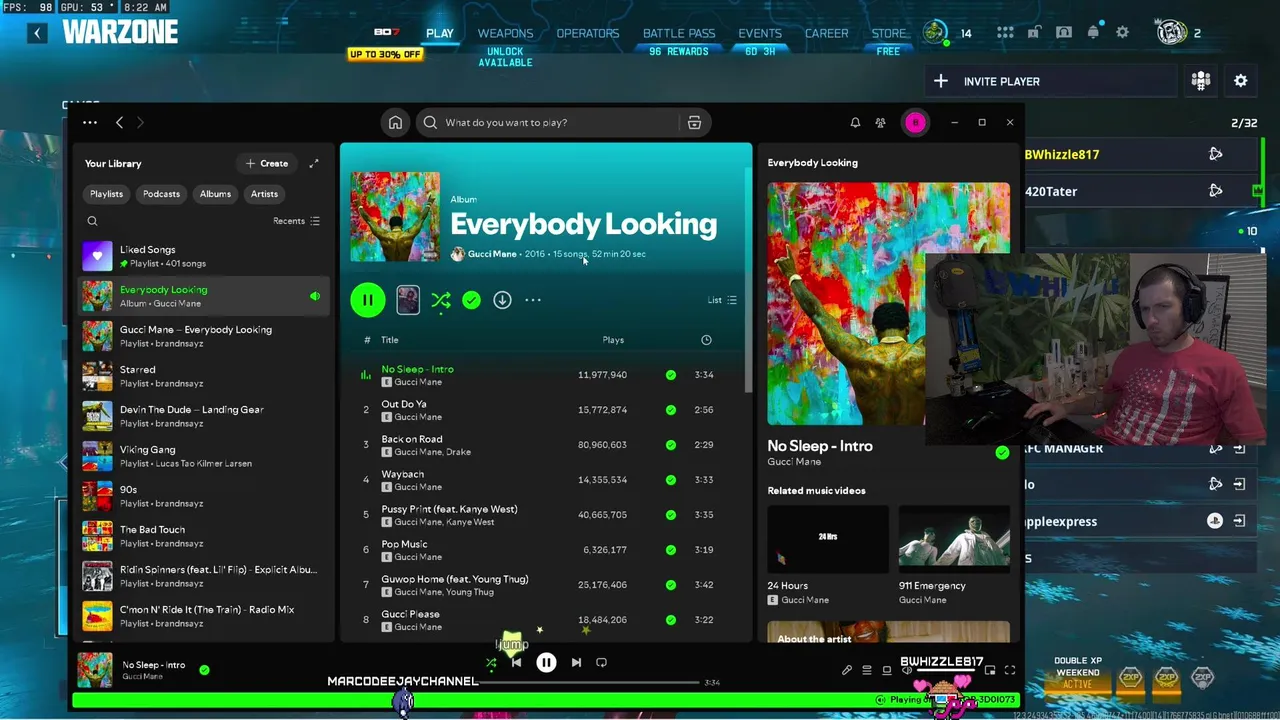1280x720 pixels.
Task: Click the album preview thumbnail next to pause
Action: [x=408, y=300]
